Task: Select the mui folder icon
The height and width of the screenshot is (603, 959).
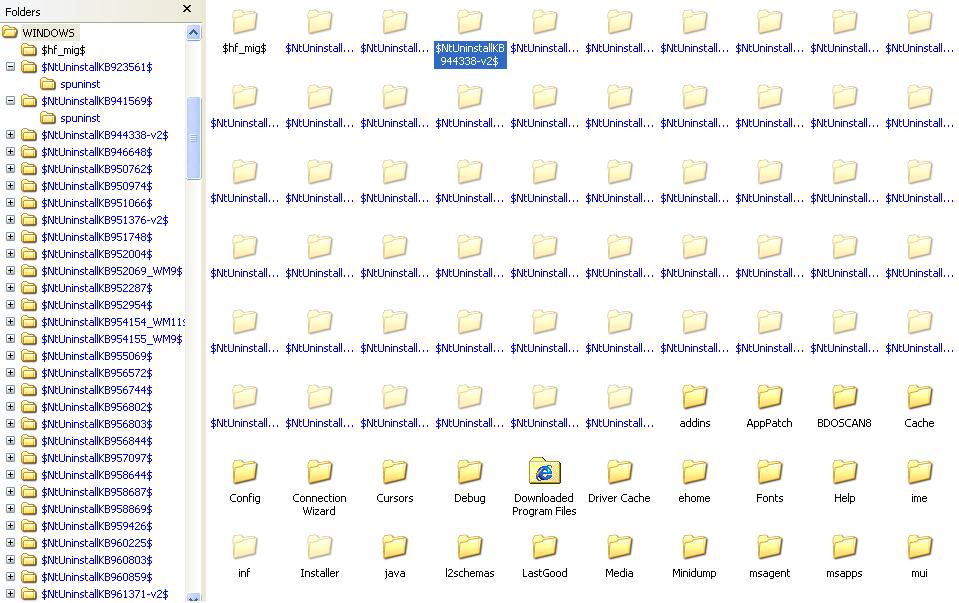Action: (919, 547)
